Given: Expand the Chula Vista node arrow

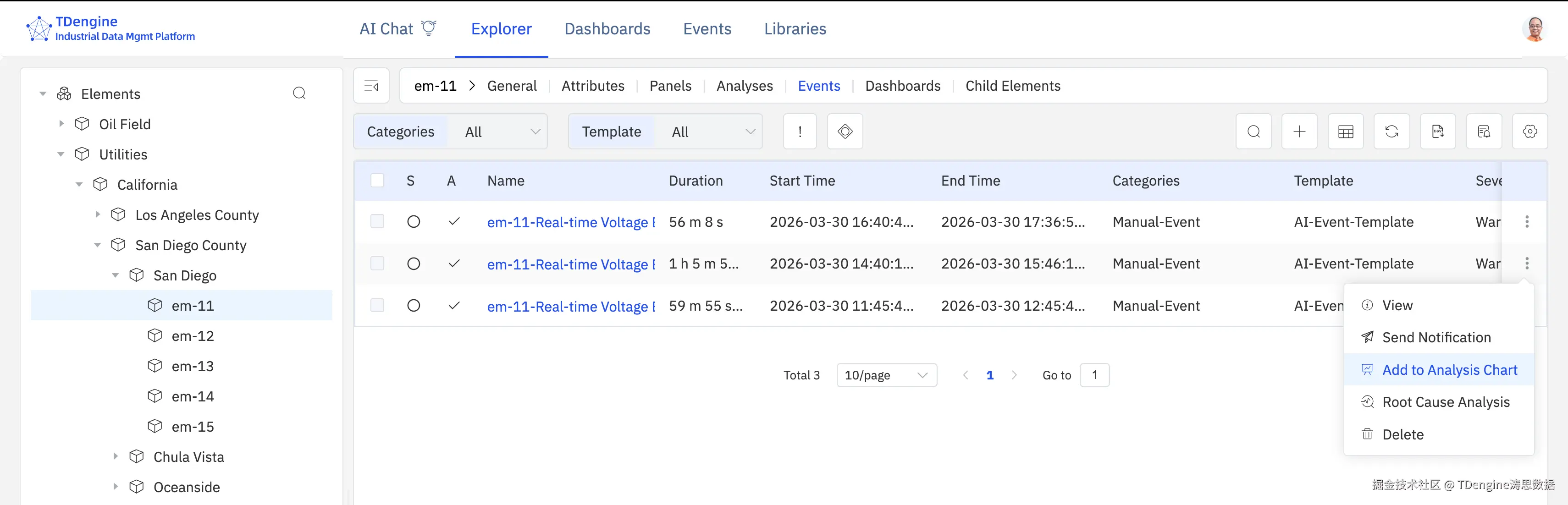Looking at the screenshot, I should pos(116,456).
